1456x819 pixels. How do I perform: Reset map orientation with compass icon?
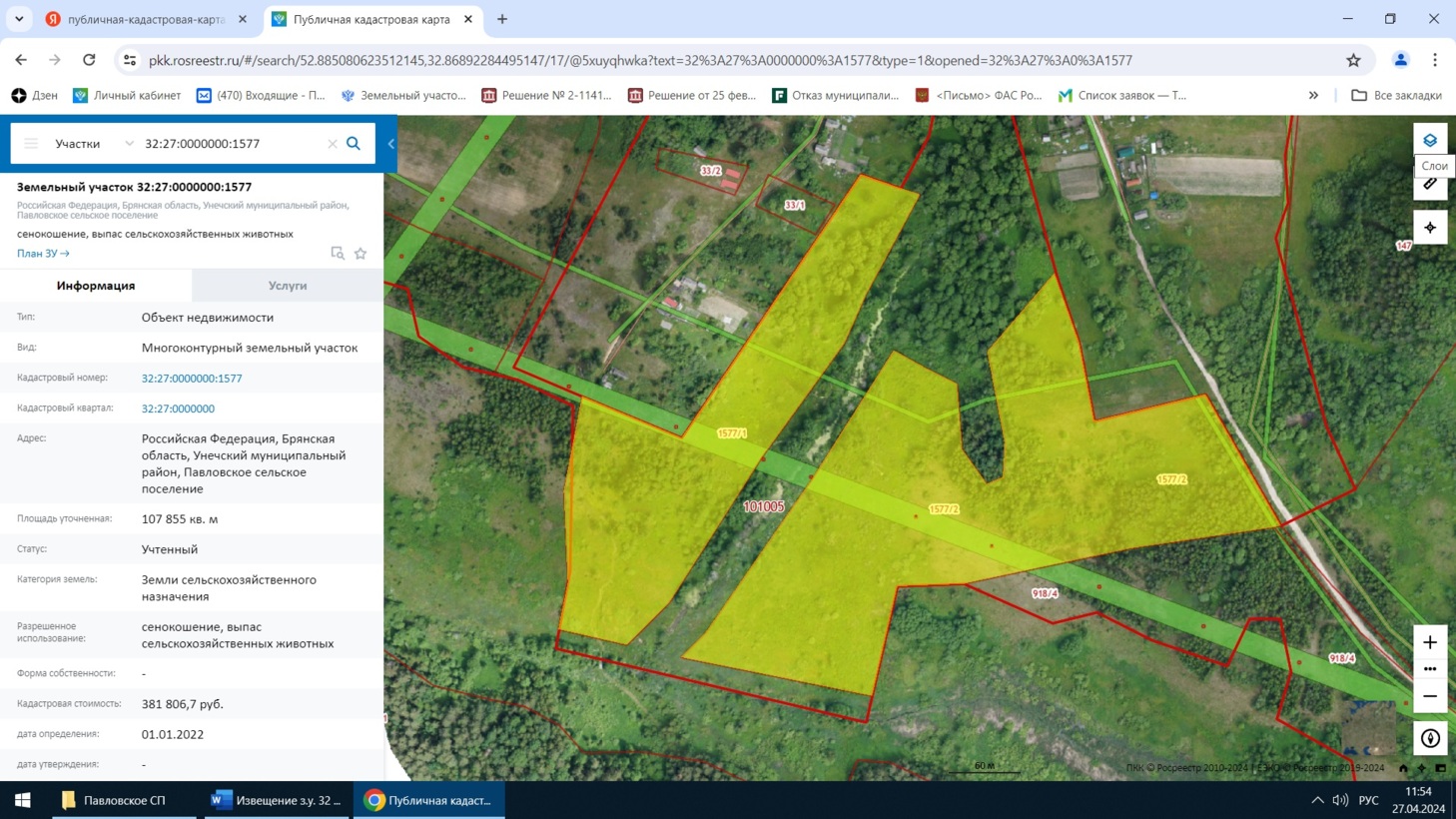1430,738
